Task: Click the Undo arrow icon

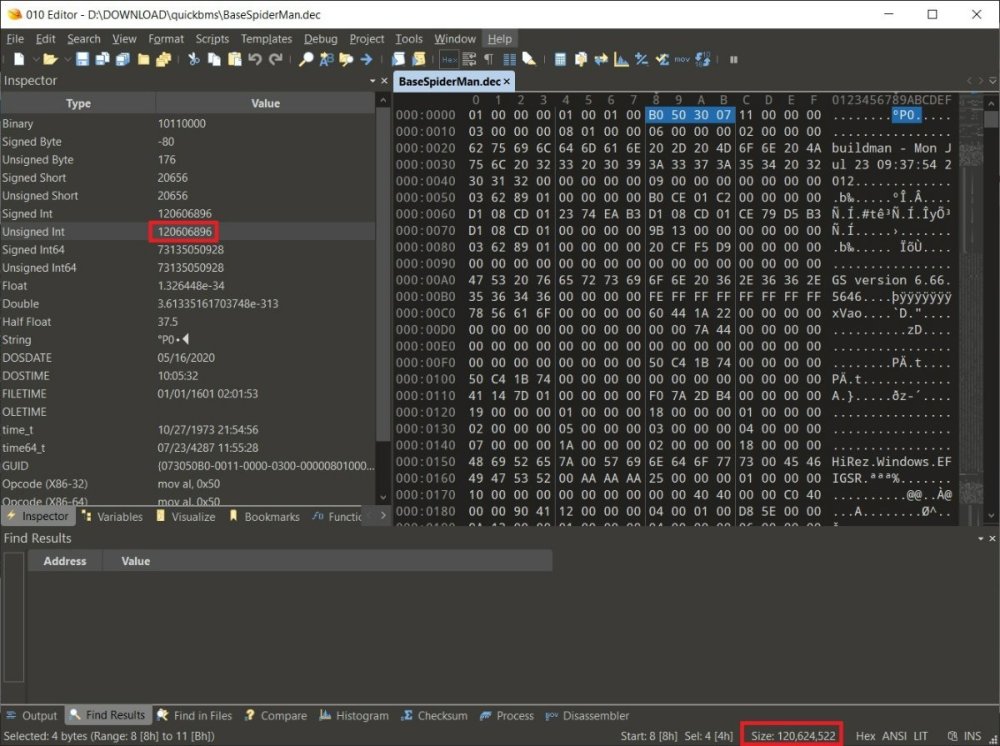Action: [254, 60]
